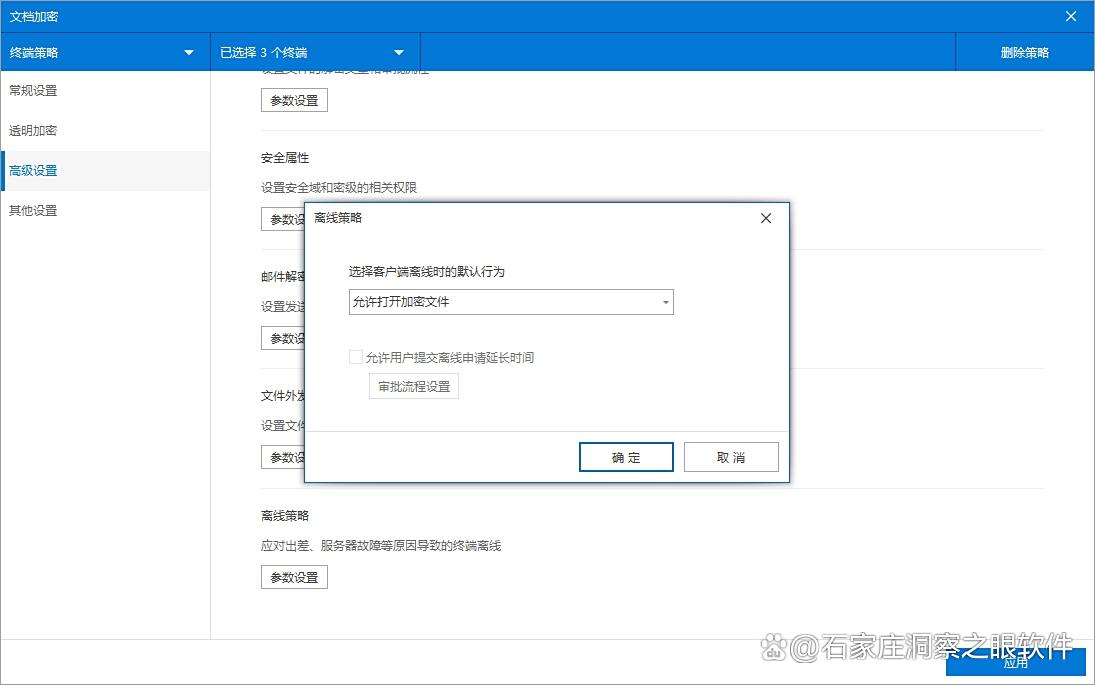Click the 安全属性 heading text
The width and height of the screenshot is (1095, 685).
(x=285, y=158)
